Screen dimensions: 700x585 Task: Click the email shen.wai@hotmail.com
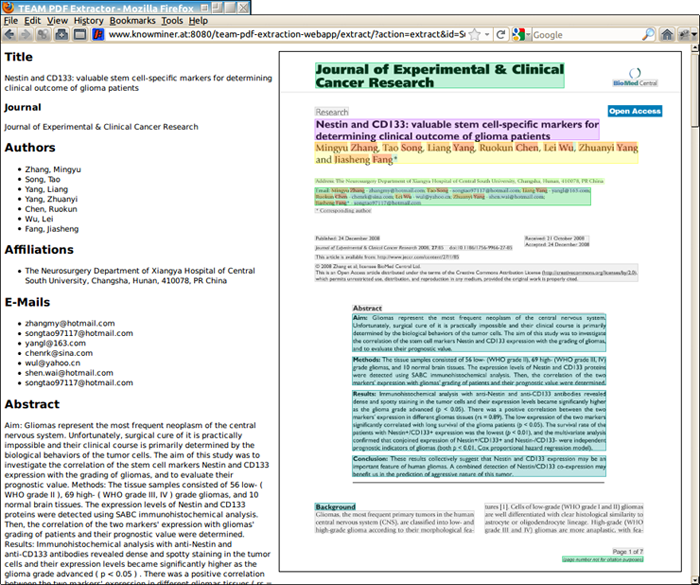69,373
